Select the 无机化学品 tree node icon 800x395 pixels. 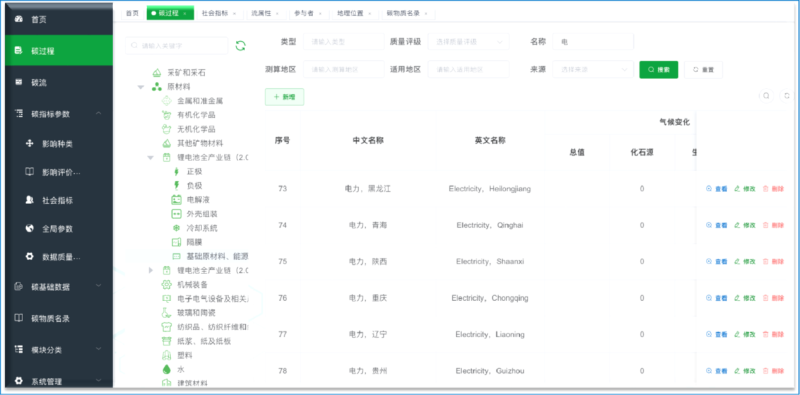tap(166, 129)
